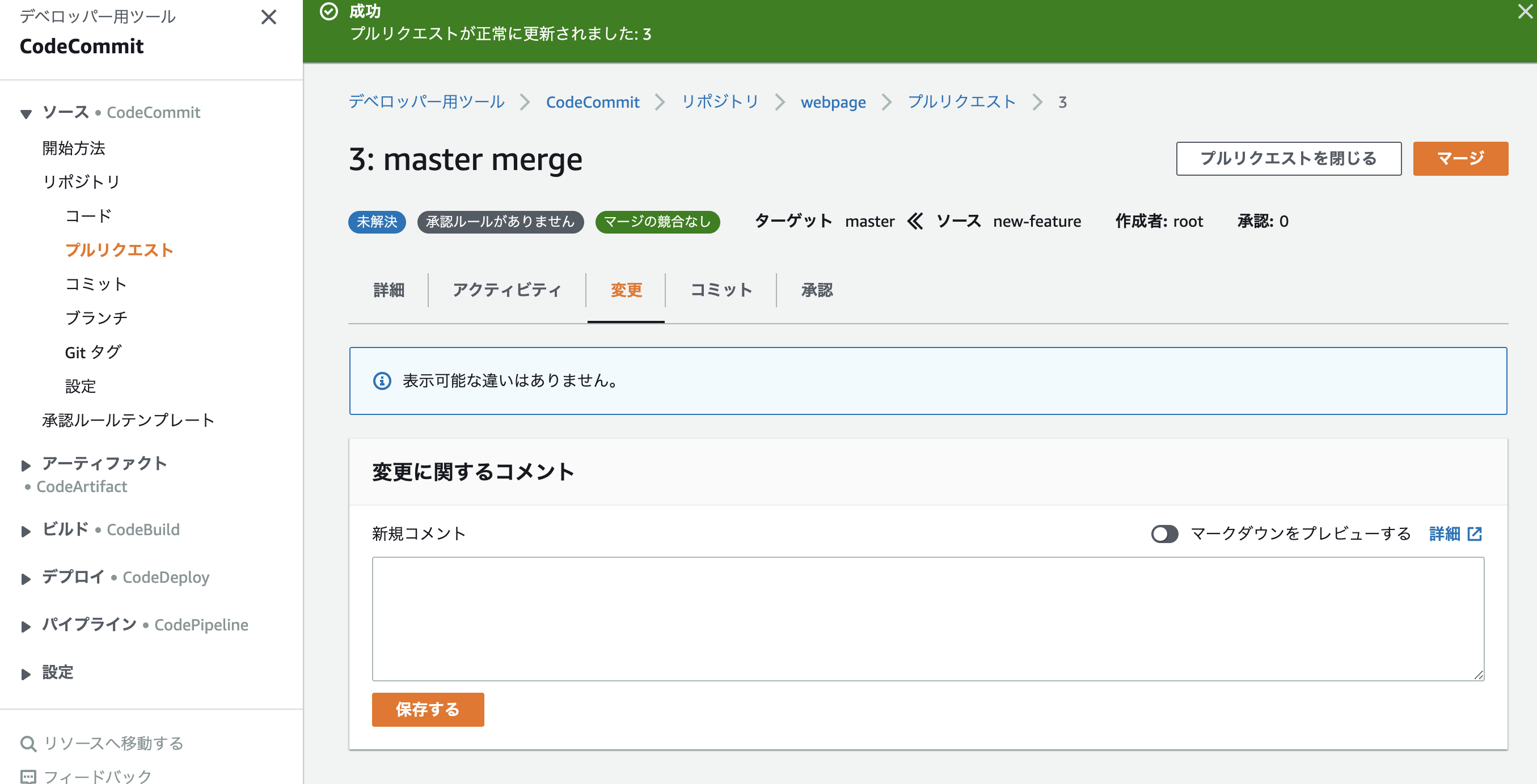Screen dimensions: 1537x784
Task: Close the Developer Tools sidebar panel
Action: (x=268, y=17)
